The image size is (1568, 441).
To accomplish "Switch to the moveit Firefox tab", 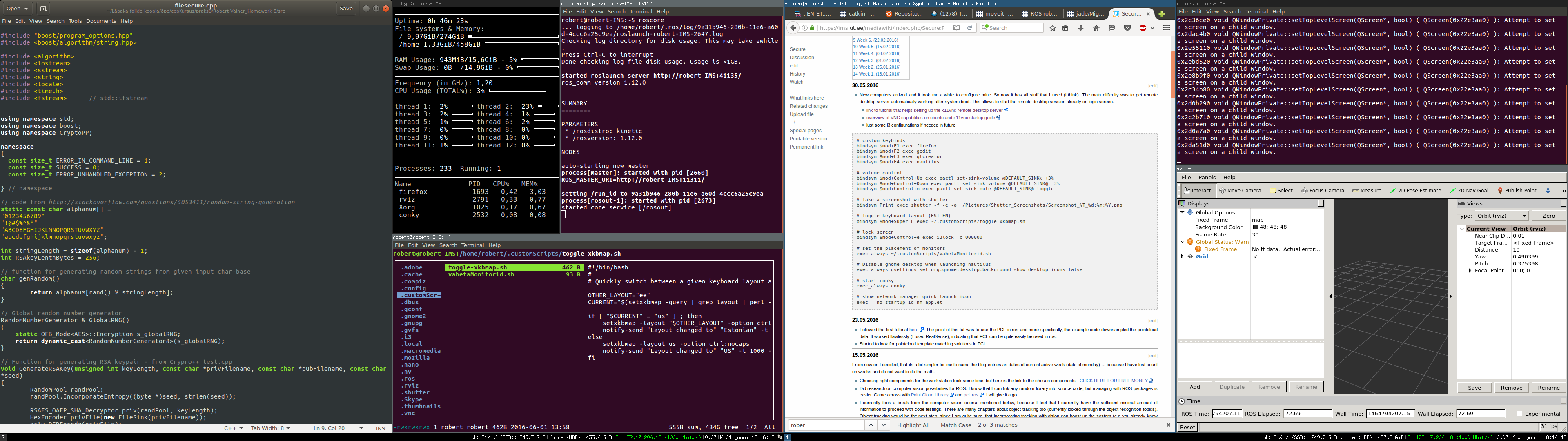I will click(x=995, y=13).
